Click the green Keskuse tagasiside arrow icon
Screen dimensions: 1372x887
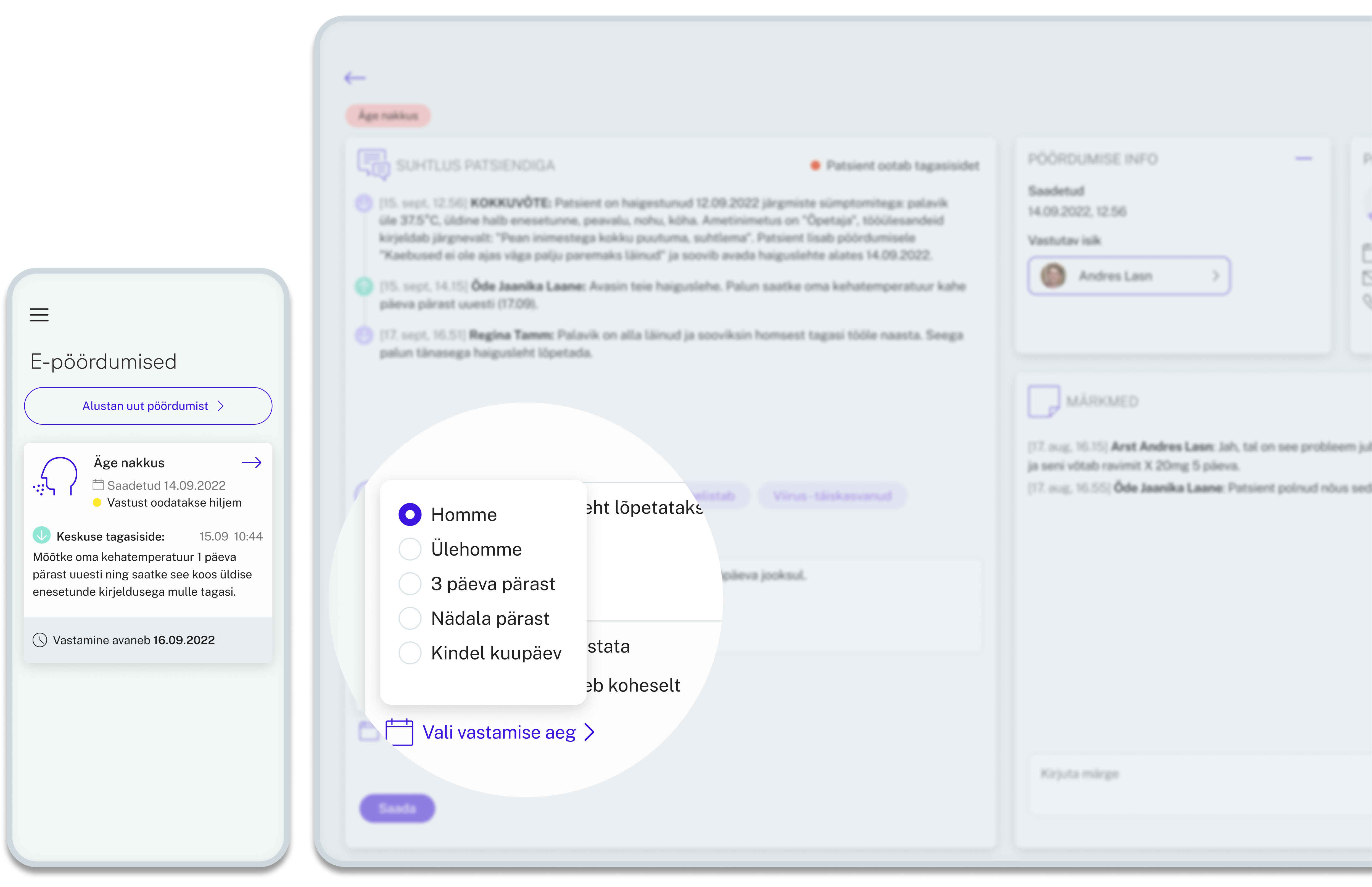tap(41, 536)
